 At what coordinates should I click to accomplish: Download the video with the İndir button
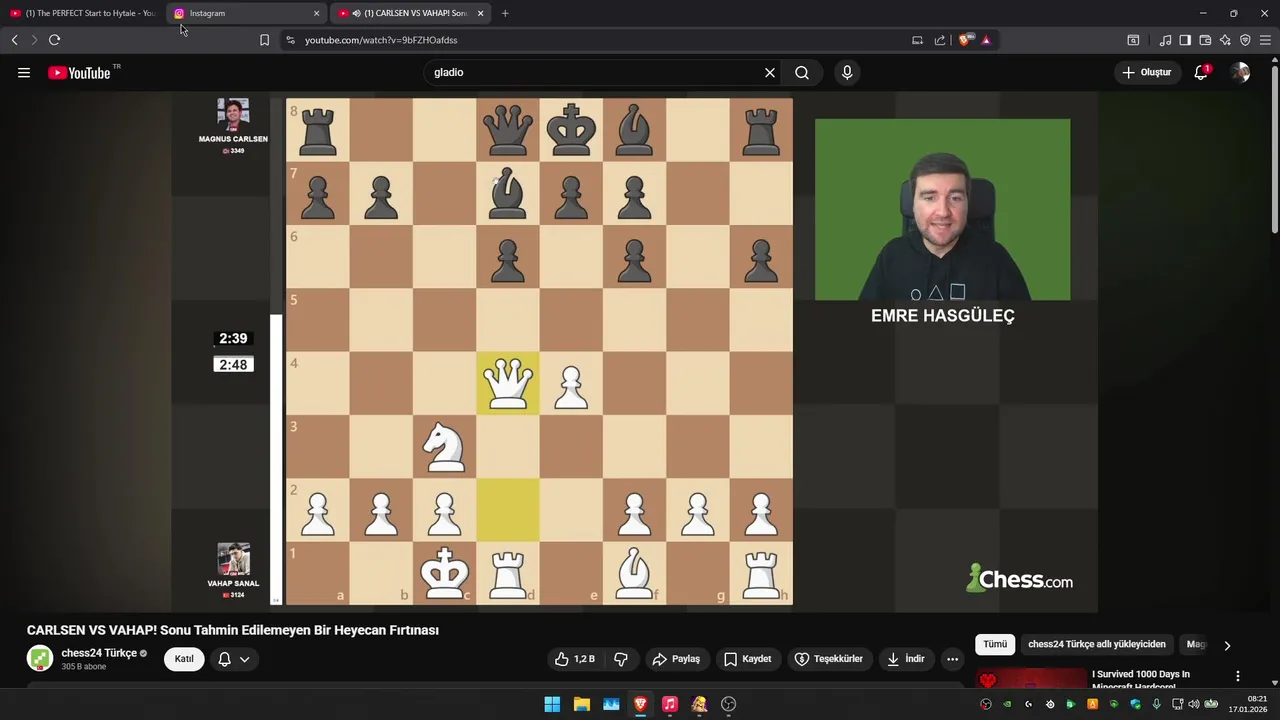(x=906, y=659)
